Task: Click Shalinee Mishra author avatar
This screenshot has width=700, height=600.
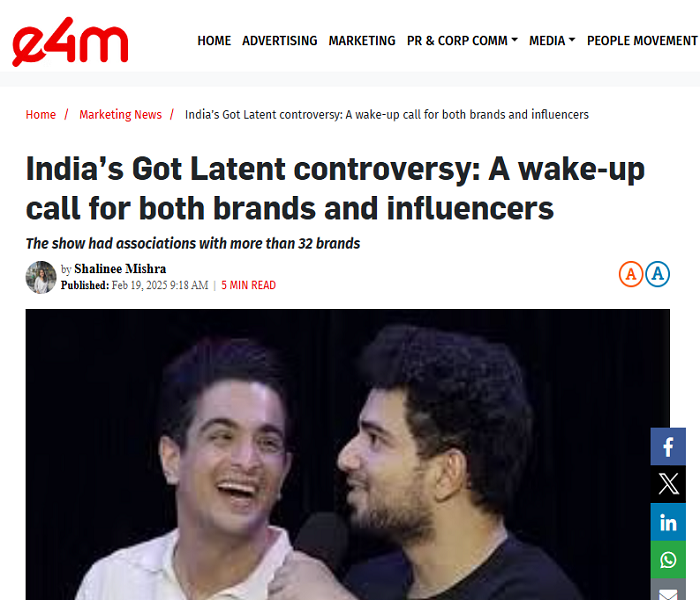Action: click(x=41, y=277)
